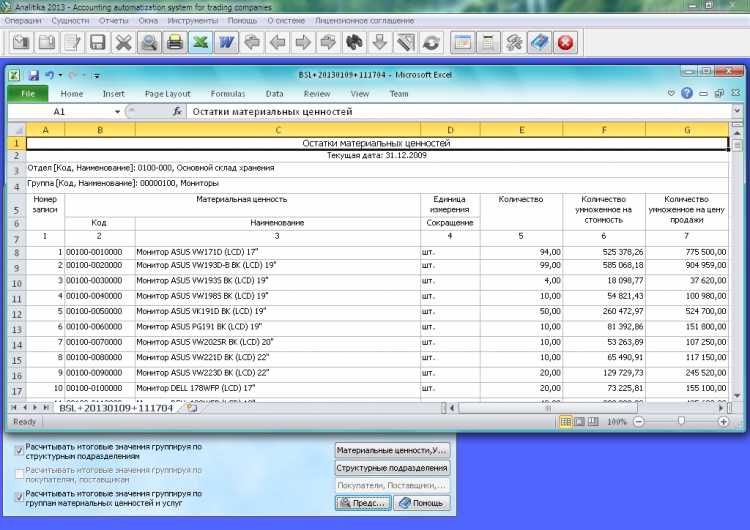Click the Excel zoom slider handle
The image size is (750, 530).
[x=681, y=422]
